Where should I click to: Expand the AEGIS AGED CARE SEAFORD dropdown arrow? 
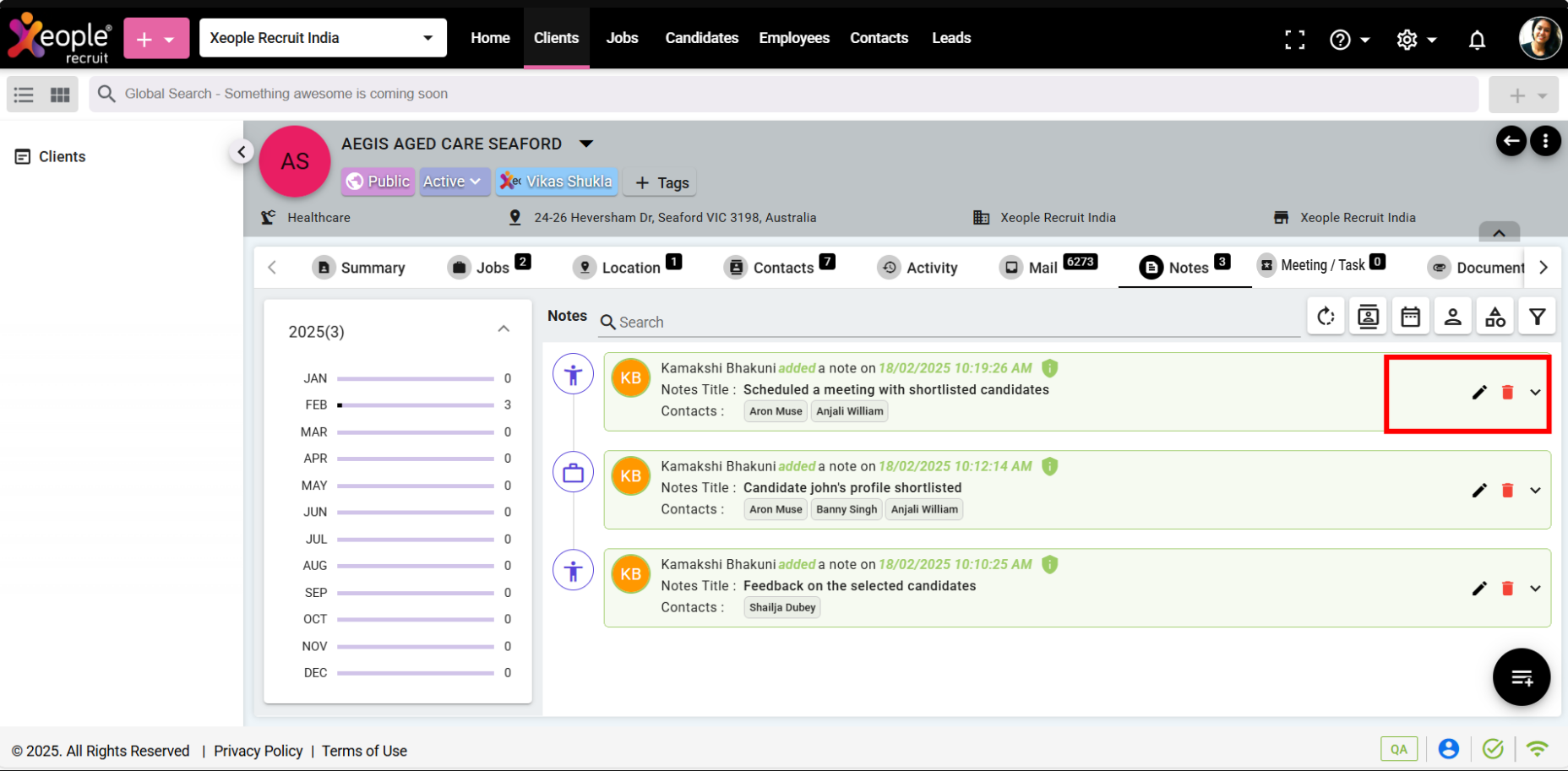tap(586, 144)
